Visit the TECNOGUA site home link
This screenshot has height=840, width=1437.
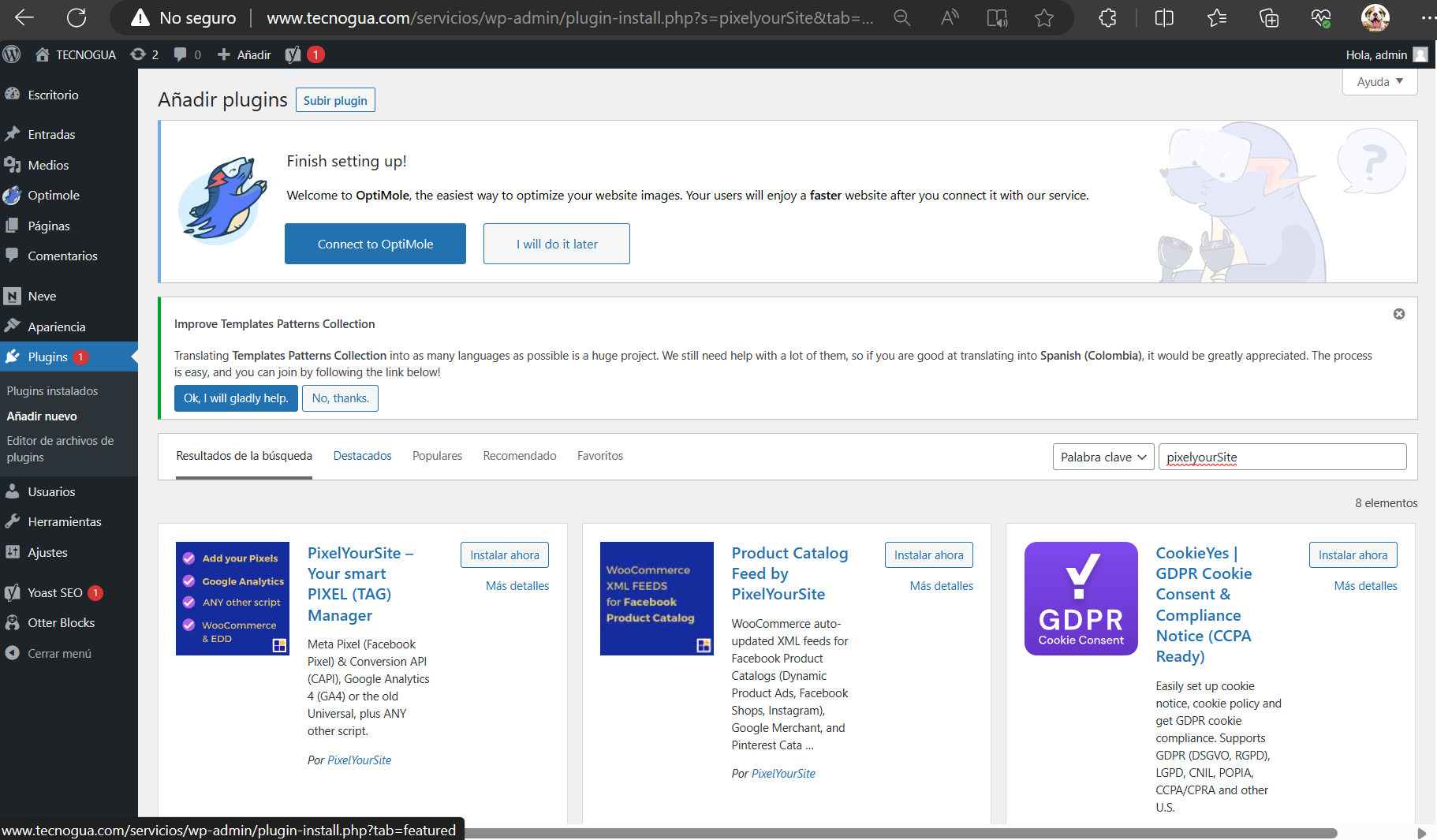click(76, 54)
